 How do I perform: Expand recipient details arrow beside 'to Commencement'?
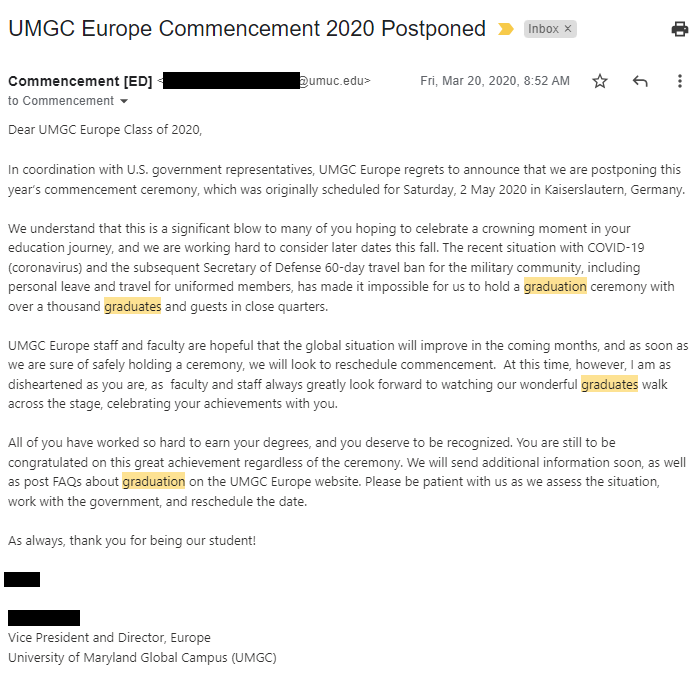[x=124, y=101]
